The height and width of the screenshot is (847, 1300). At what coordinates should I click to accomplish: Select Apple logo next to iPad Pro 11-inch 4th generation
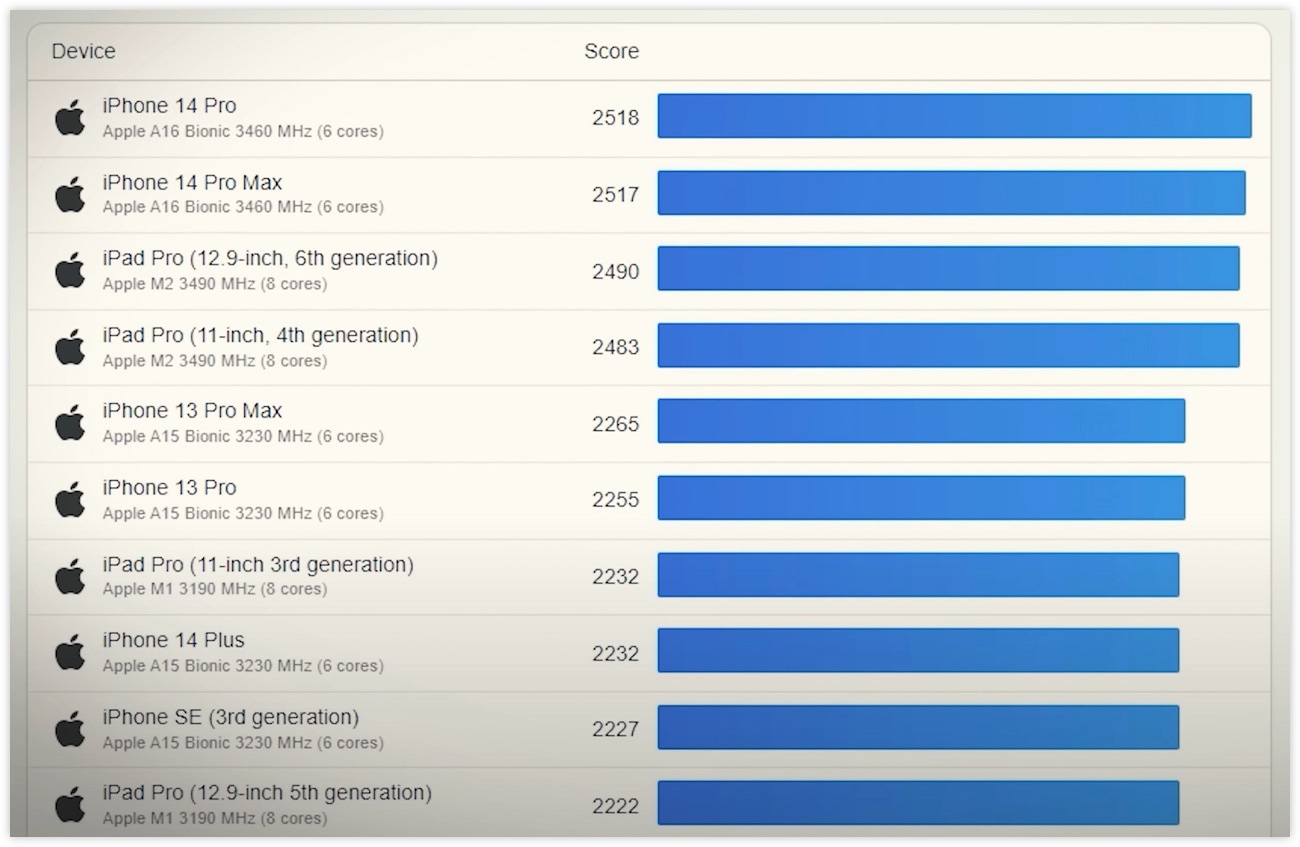coord(70,347)
